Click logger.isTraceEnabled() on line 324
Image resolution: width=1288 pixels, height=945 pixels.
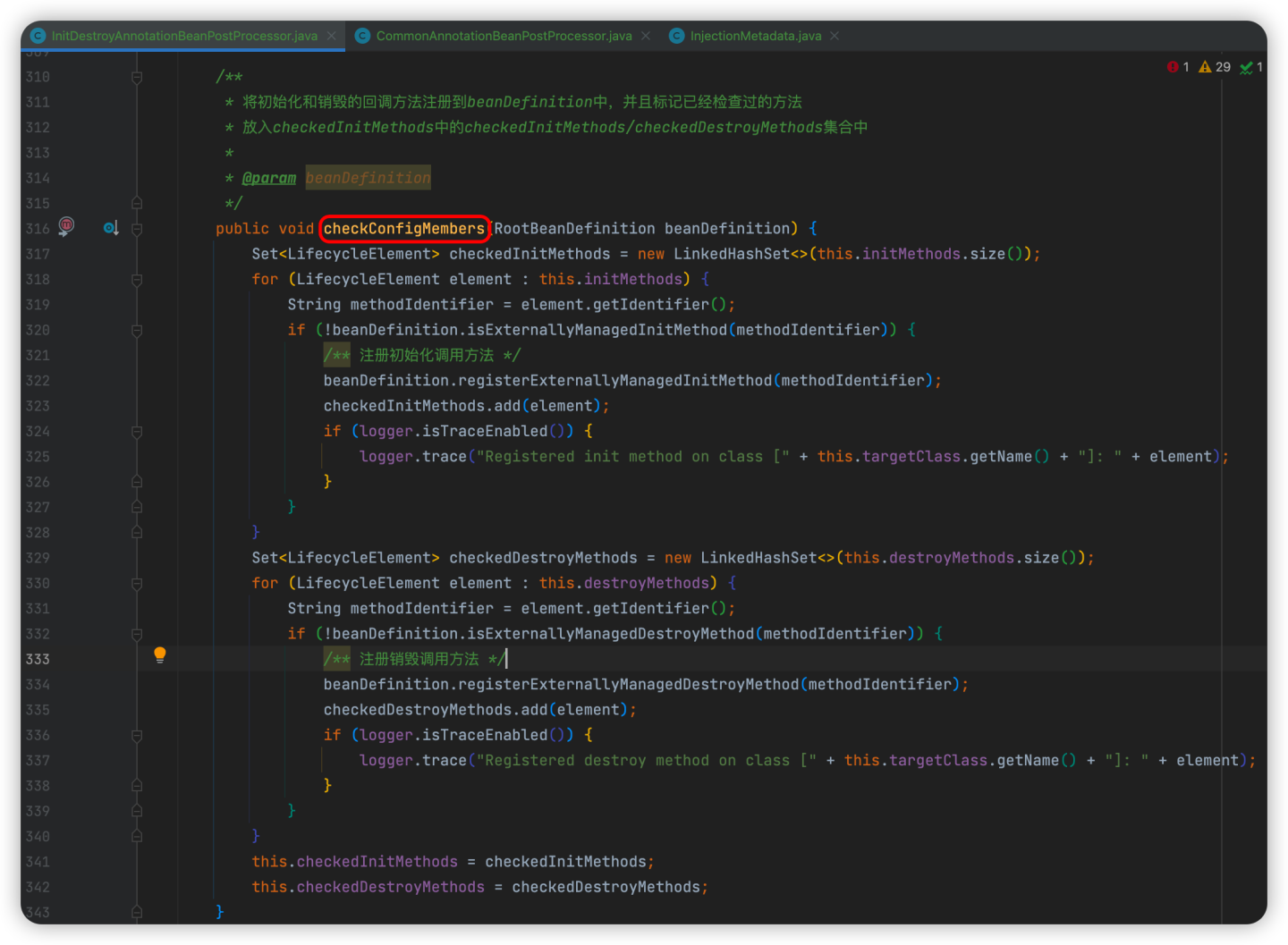pos(466,432)
